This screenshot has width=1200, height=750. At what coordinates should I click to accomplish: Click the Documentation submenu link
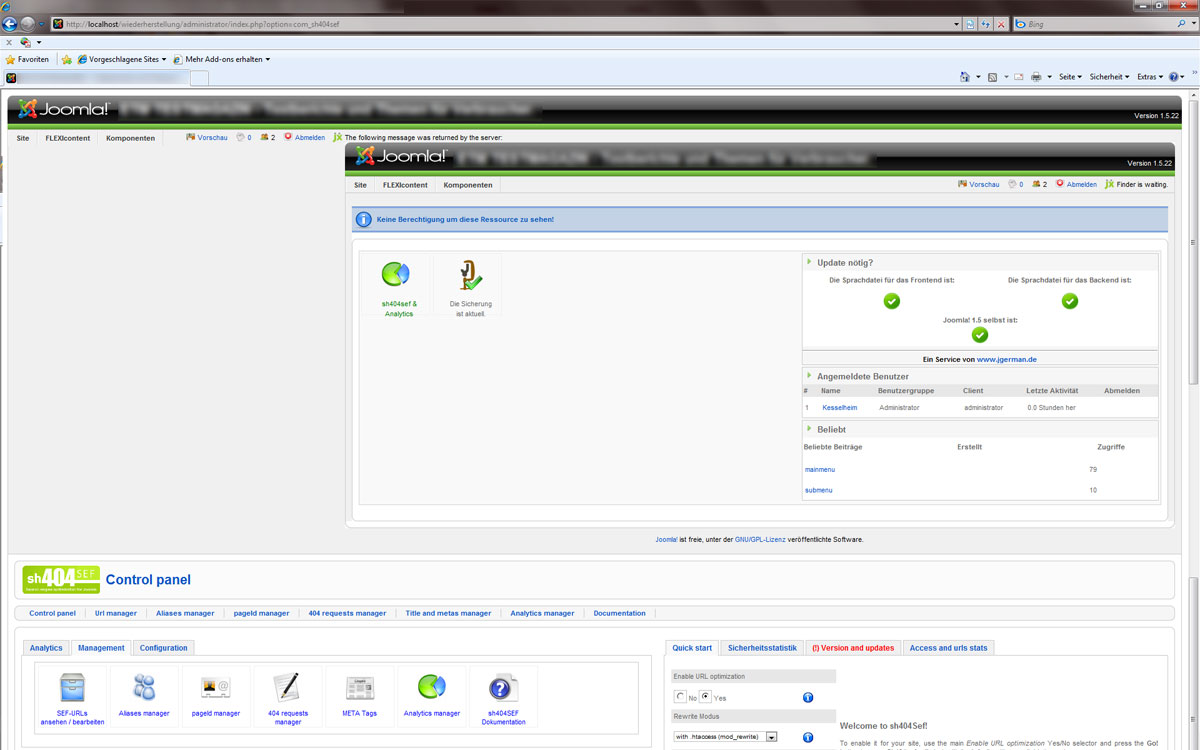(619, 613)
